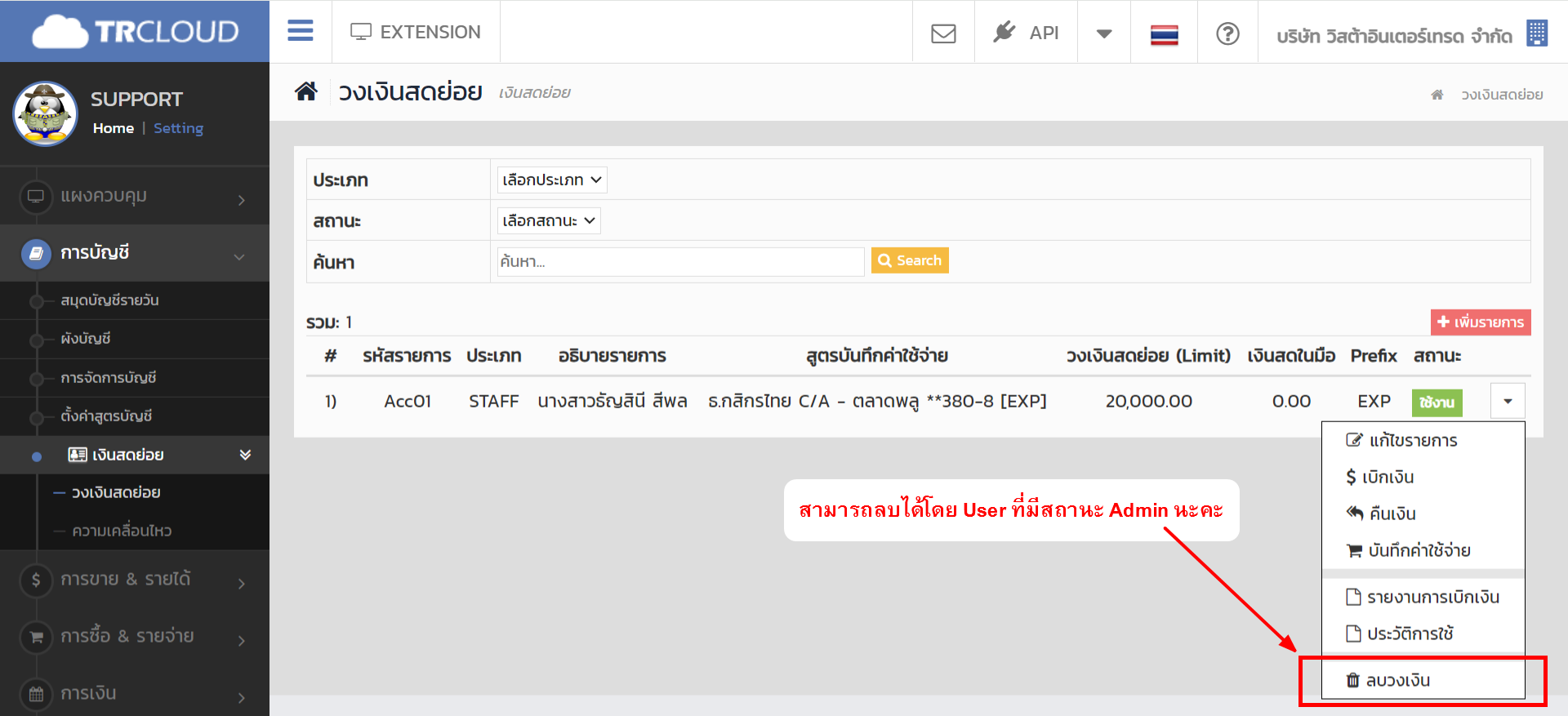Click the orange Search button
The height and width of the screenshot is (716, 1568).
910,260
